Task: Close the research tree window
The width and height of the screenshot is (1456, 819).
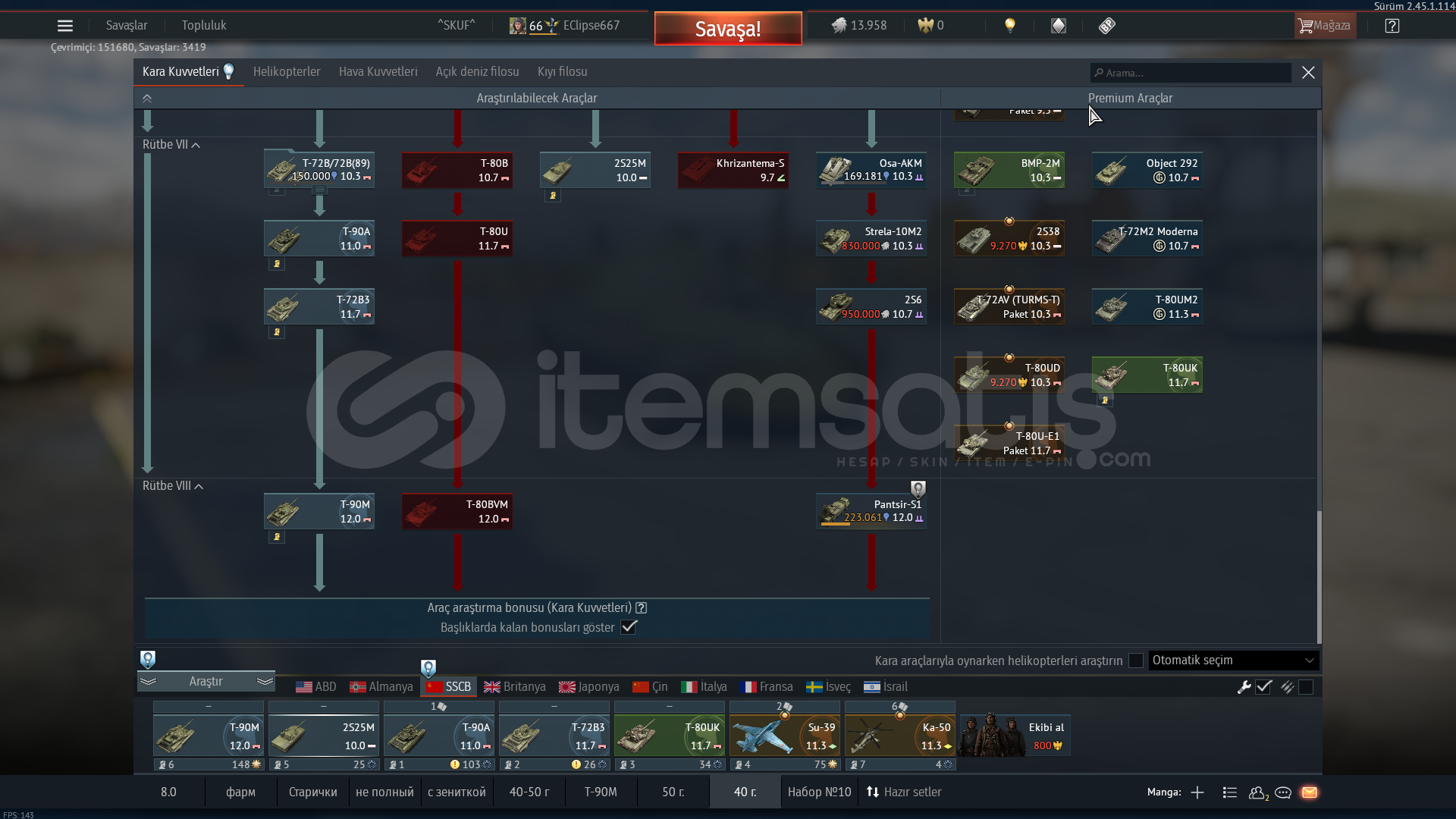Action: click(1308, 73)
